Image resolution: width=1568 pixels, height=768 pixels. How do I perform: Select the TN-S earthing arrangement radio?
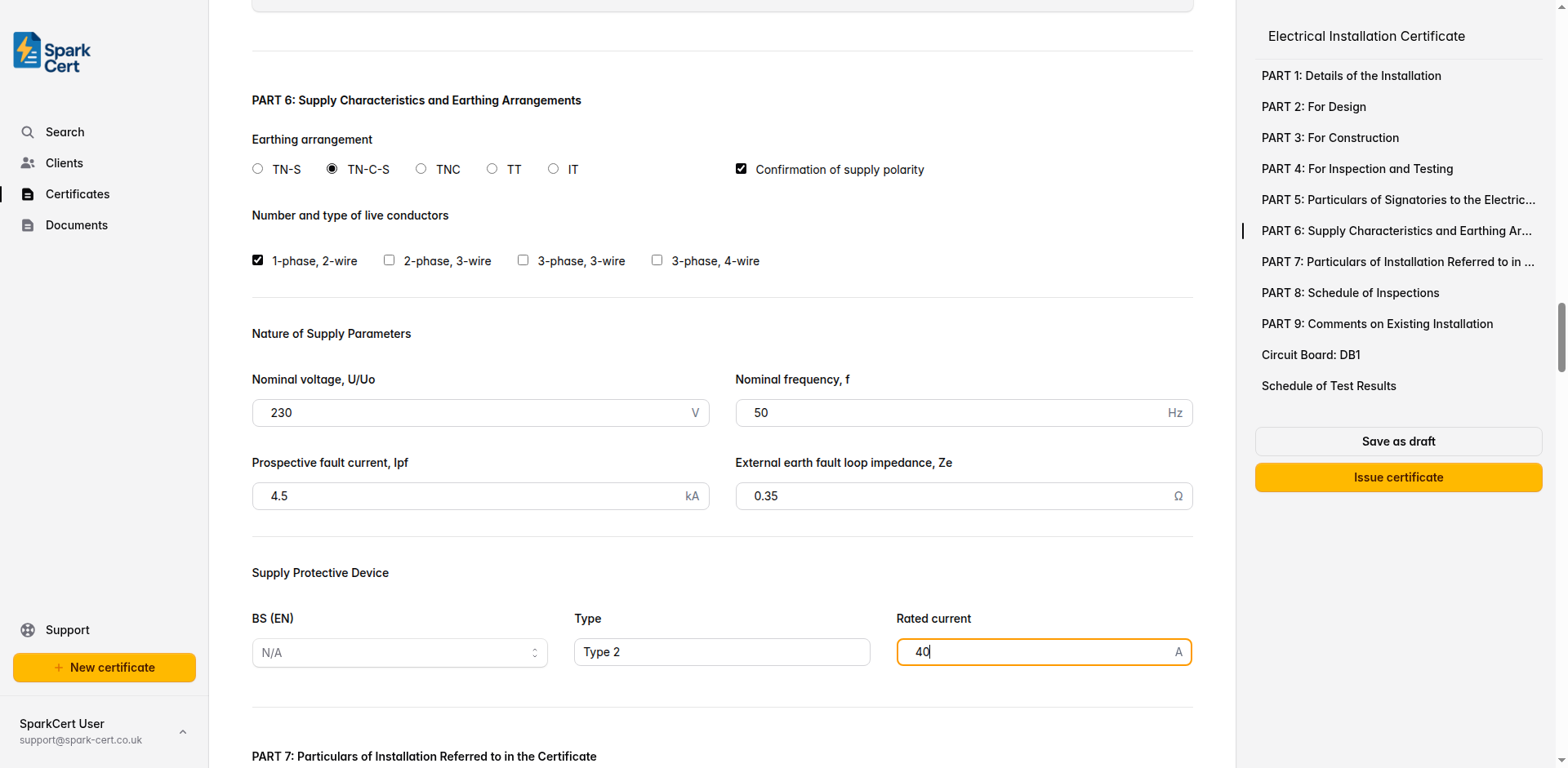(258, 169)
